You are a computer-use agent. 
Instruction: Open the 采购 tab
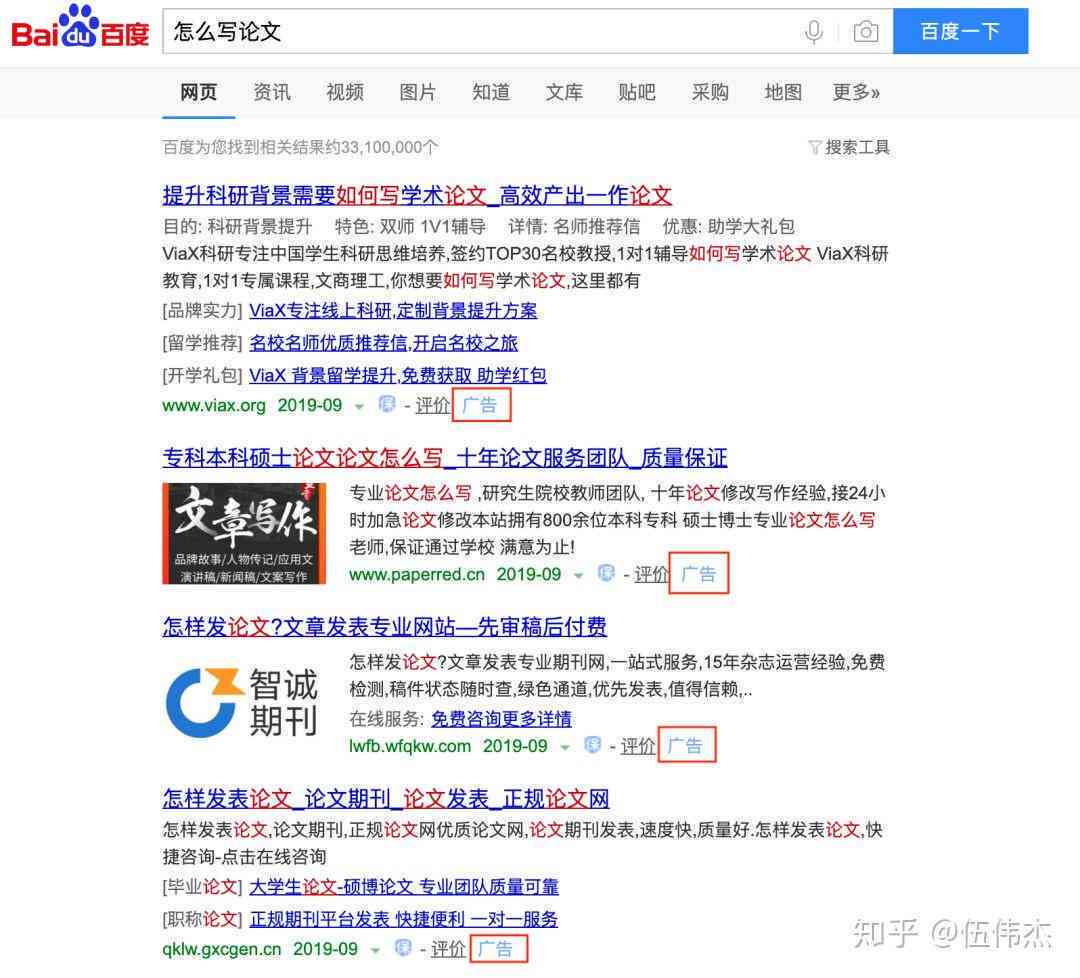click(x=710, y=92)
